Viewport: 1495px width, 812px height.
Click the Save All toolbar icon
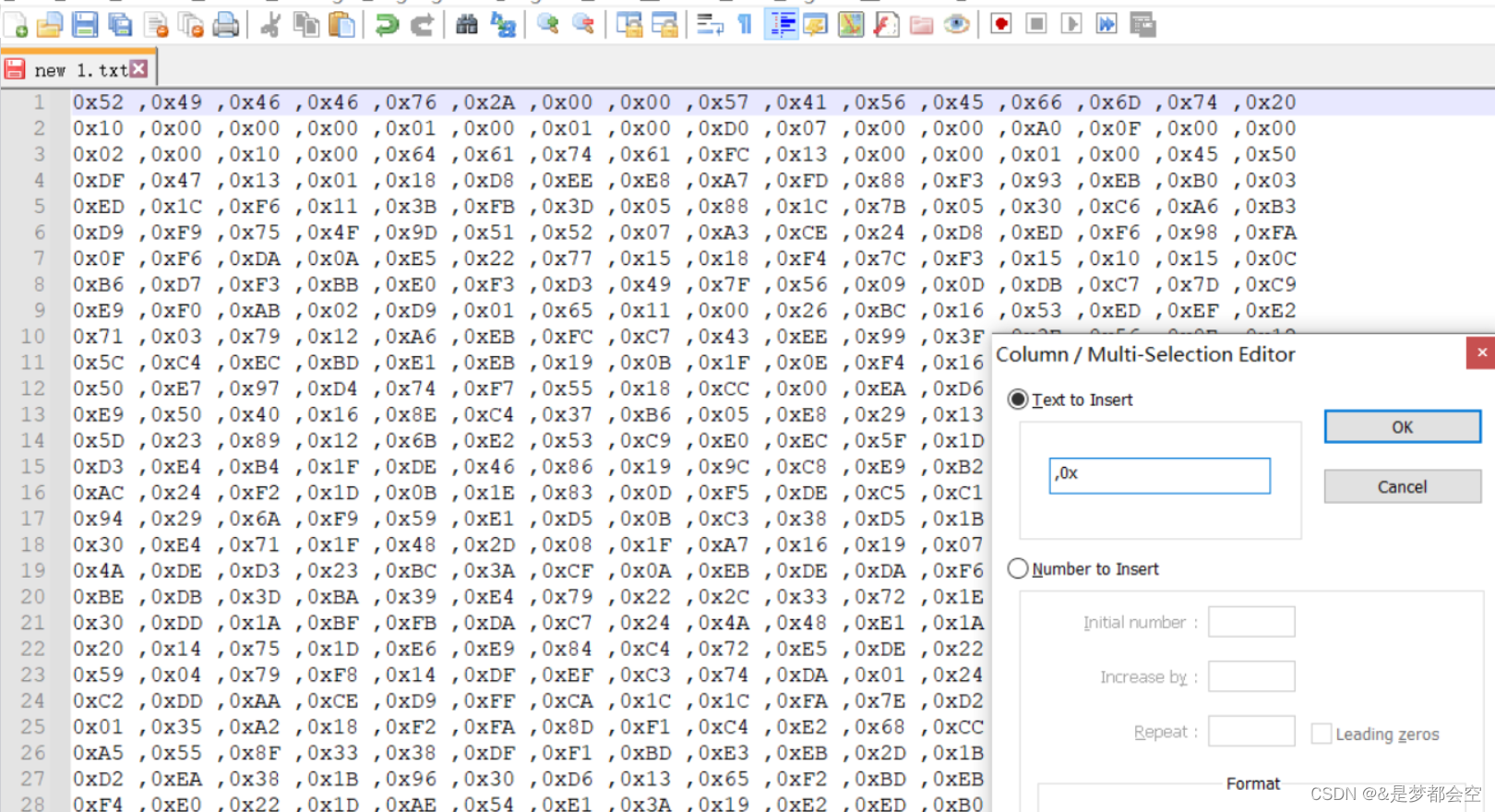click(120, 25)
